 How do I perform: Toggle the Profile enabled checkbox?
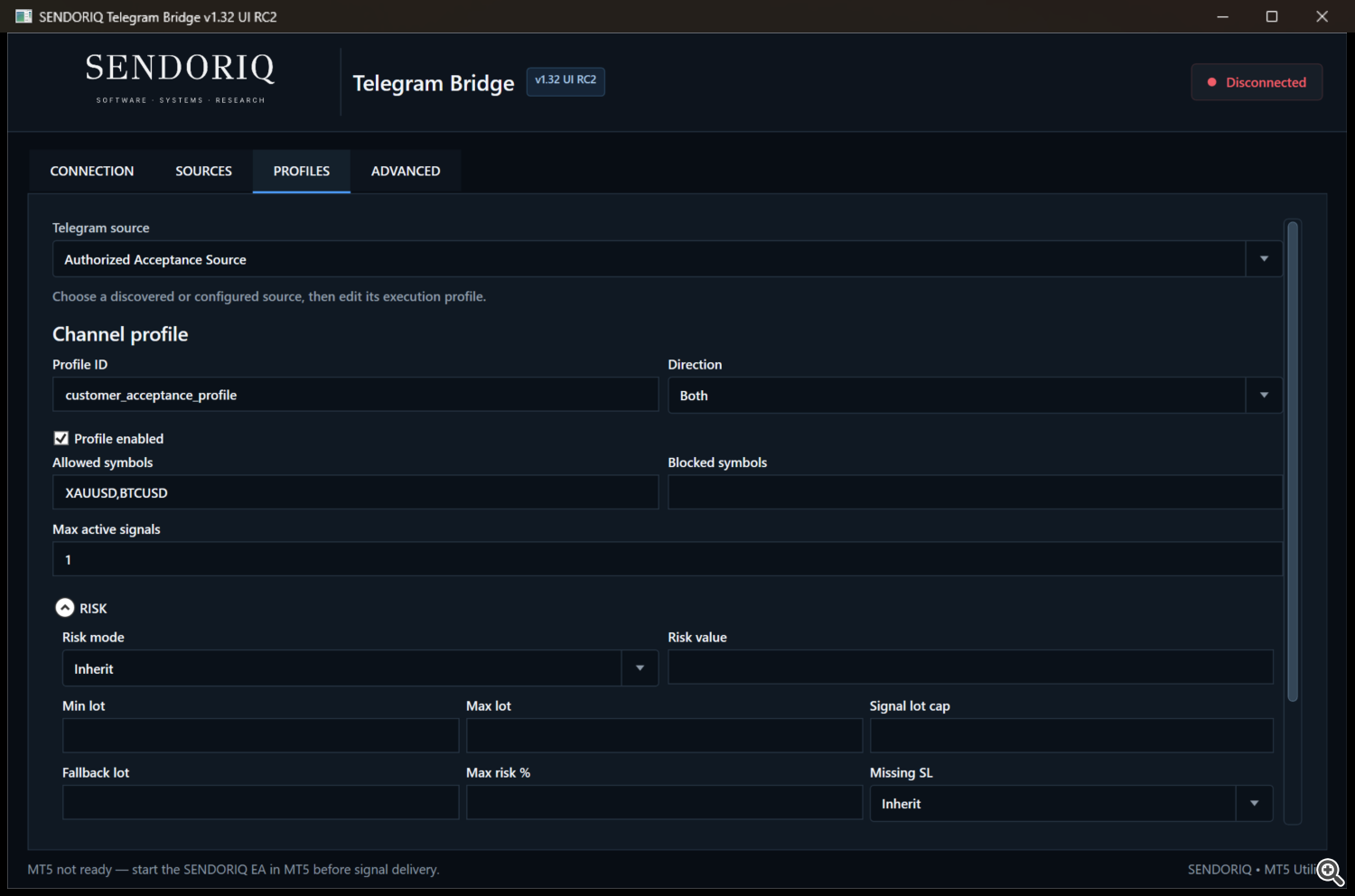(x=61, y=438)
